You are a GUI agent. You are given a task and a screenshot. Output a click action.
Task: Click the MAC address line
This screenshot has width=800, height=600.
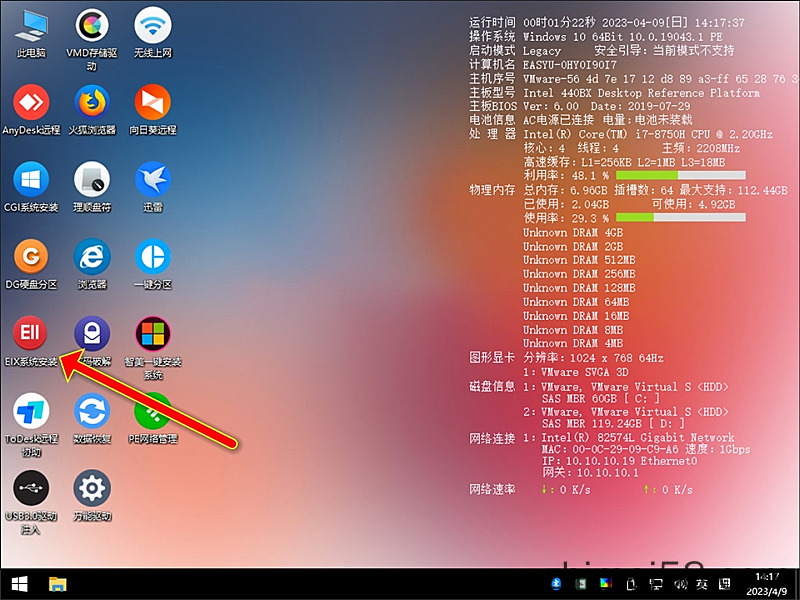tap(646, 449)
